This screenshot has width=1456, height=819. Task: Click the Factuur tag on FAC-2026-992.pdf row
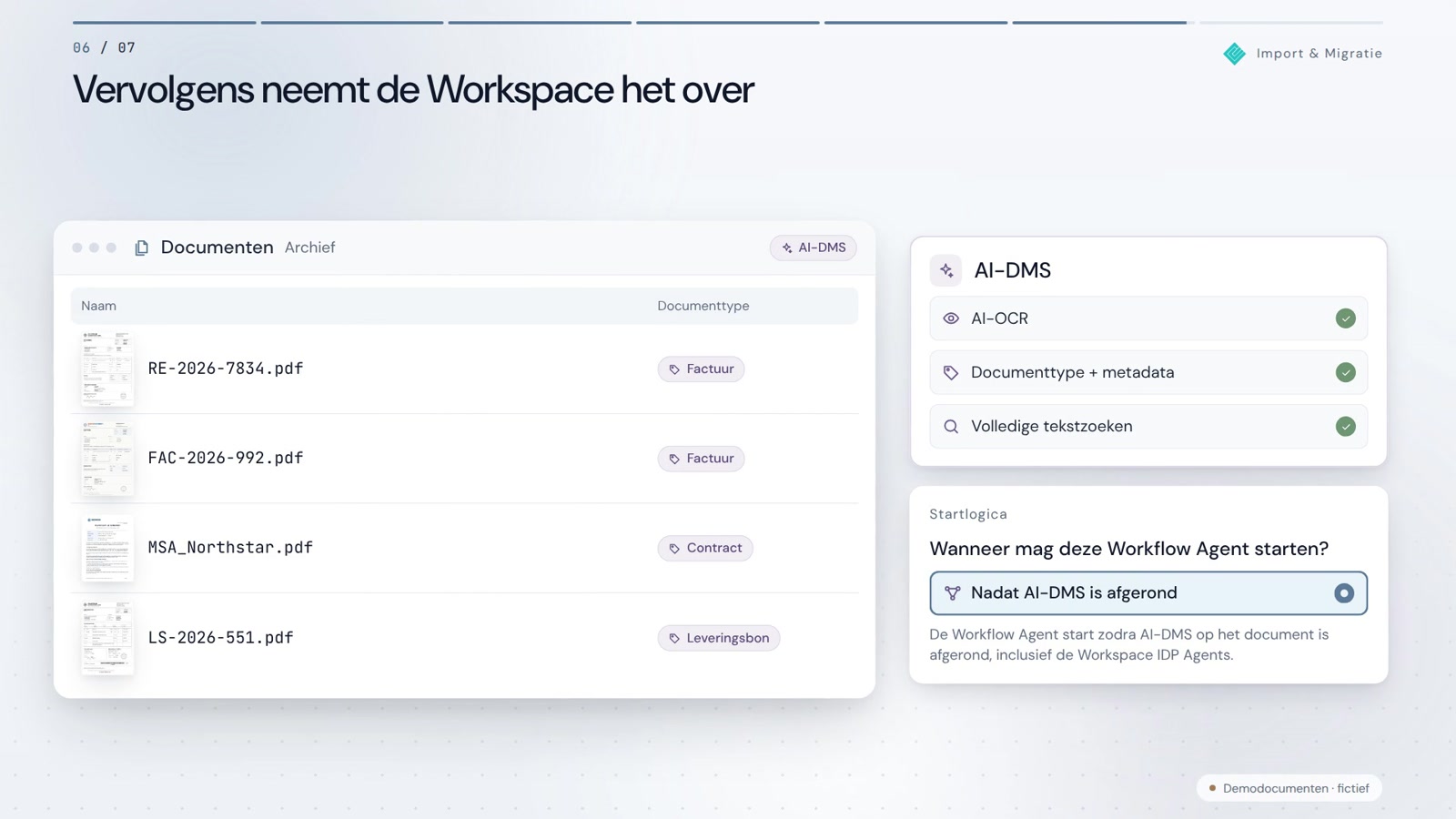701,459
